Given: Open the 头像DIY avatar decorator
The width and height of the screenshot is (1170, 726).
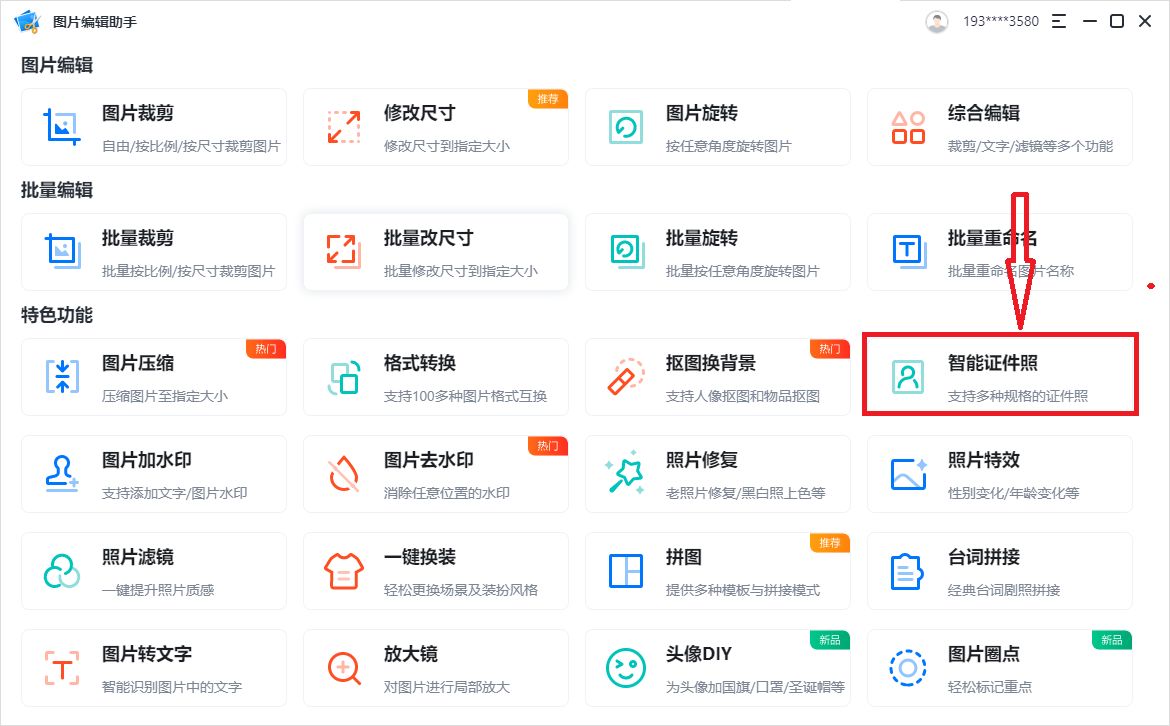Looking at the screenshot, I should pyautogui.click(x=717, y=667).
